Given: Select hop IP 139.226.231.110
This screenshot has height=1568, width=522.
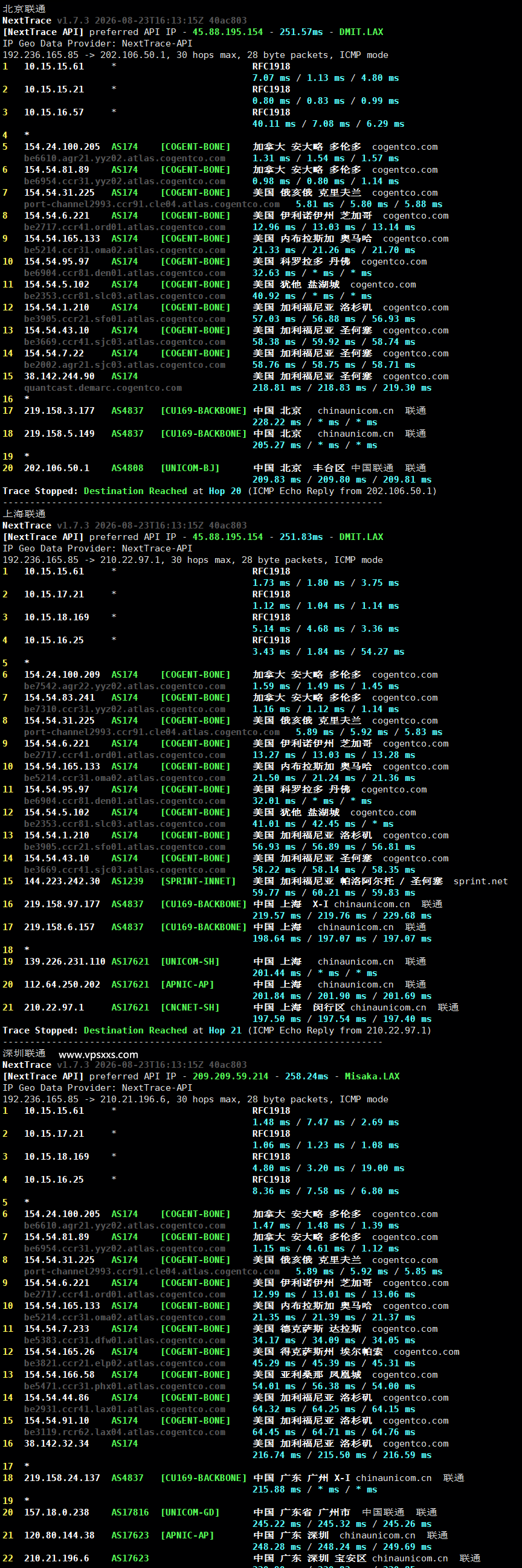Looking at the screenshot, I should (x=65, y=962).
